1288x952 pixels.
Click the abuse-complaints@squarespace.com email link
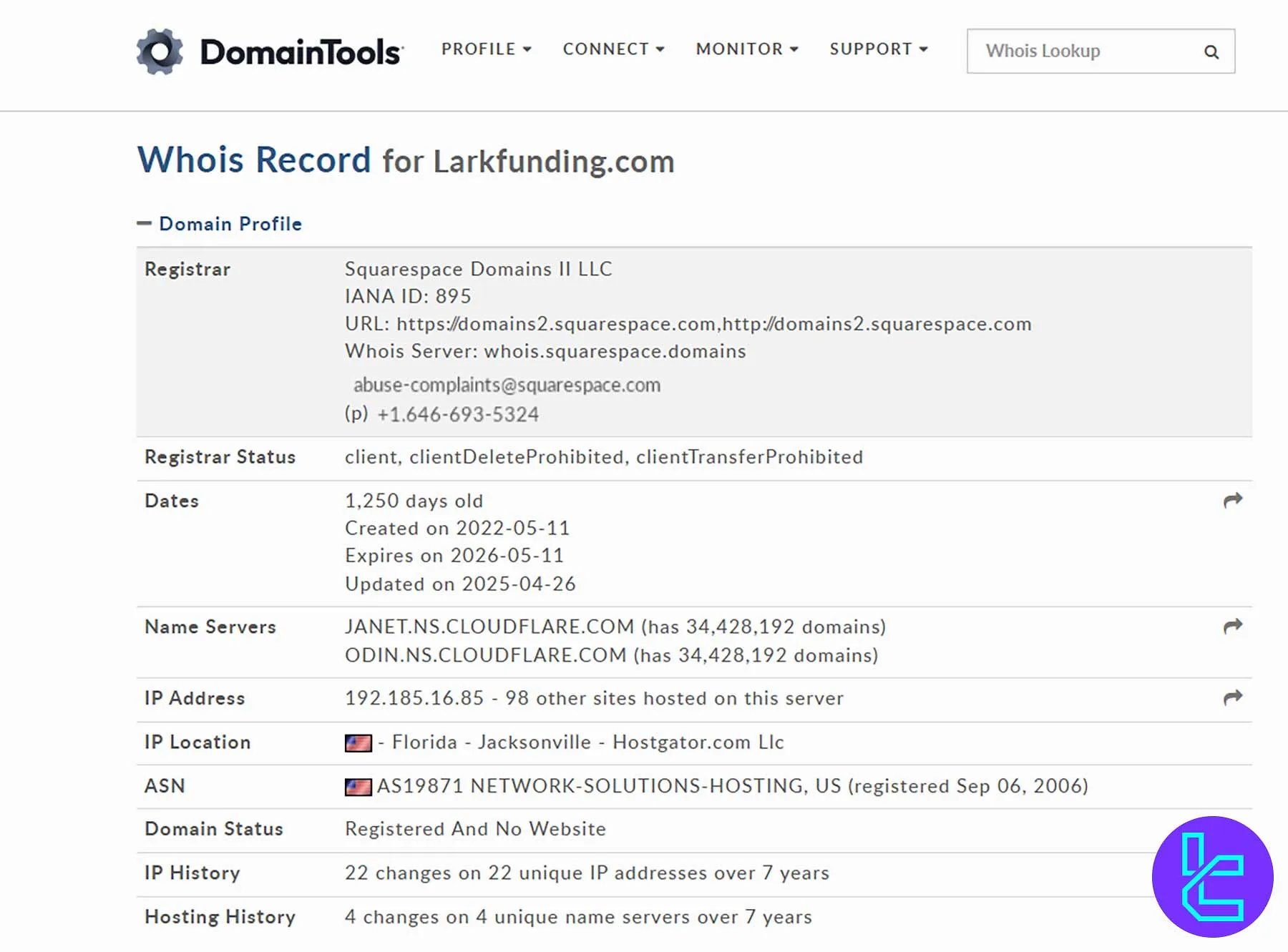509,385
